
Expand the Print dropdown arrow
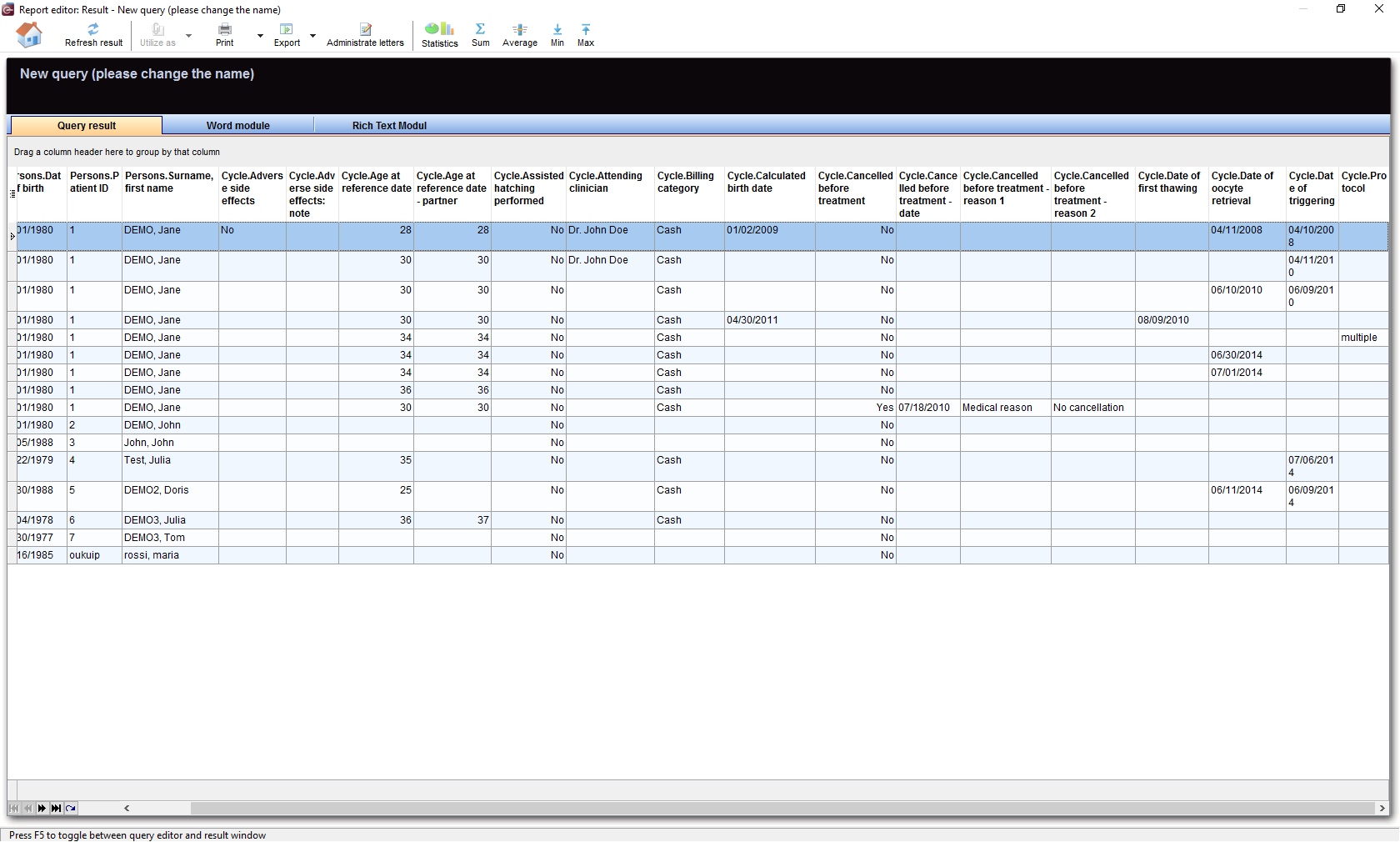260,36
